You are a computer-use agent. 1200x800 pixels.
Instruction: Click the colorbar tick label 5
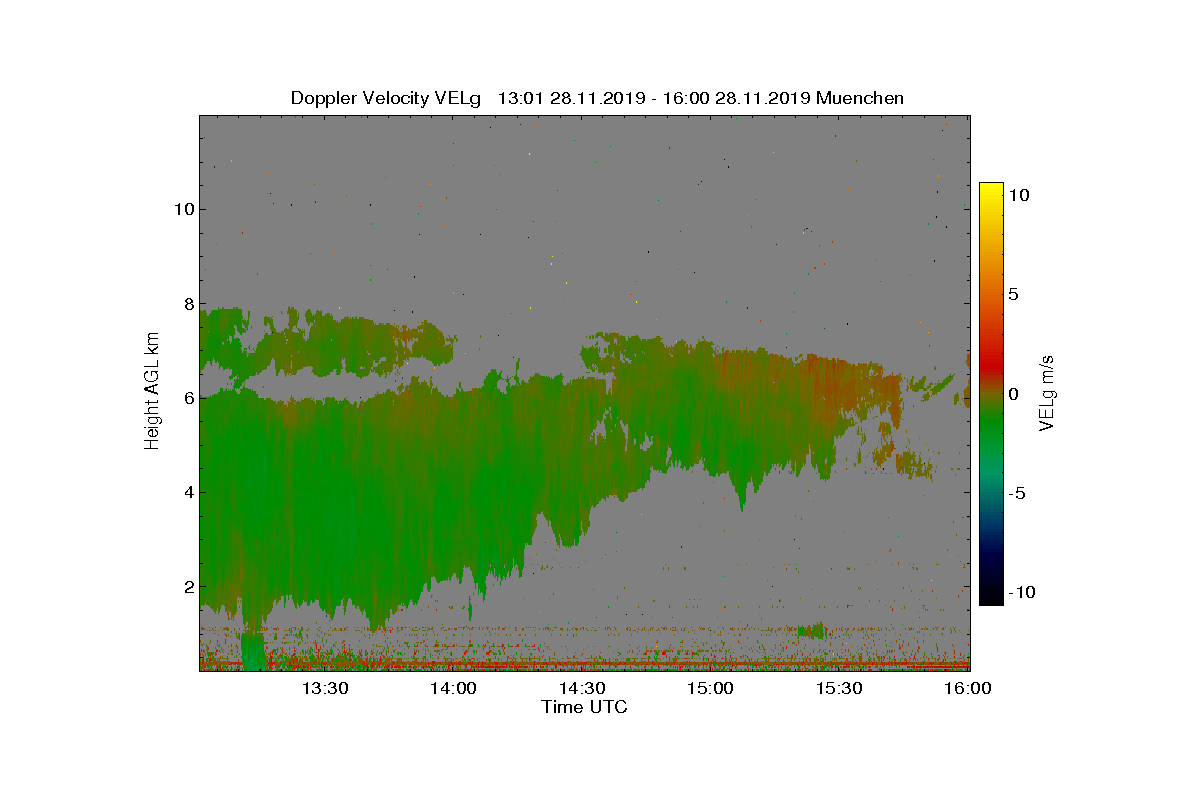click(1013, 294)
